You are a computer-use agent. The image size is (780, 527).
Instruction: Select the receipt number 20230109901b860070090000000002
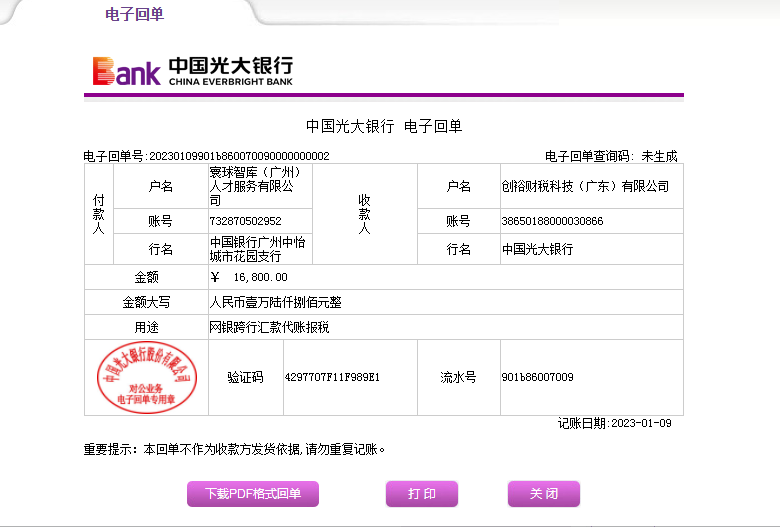coord(239,156)
